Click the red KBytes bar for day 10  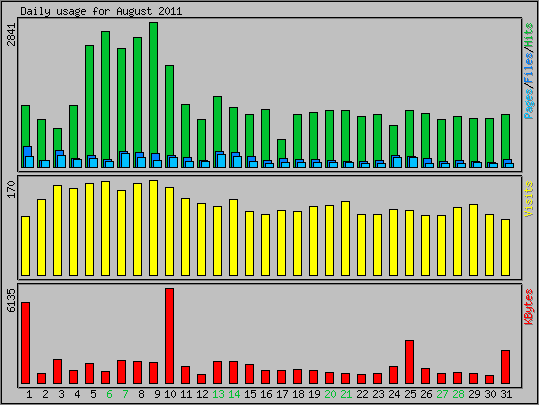point(169,336)
